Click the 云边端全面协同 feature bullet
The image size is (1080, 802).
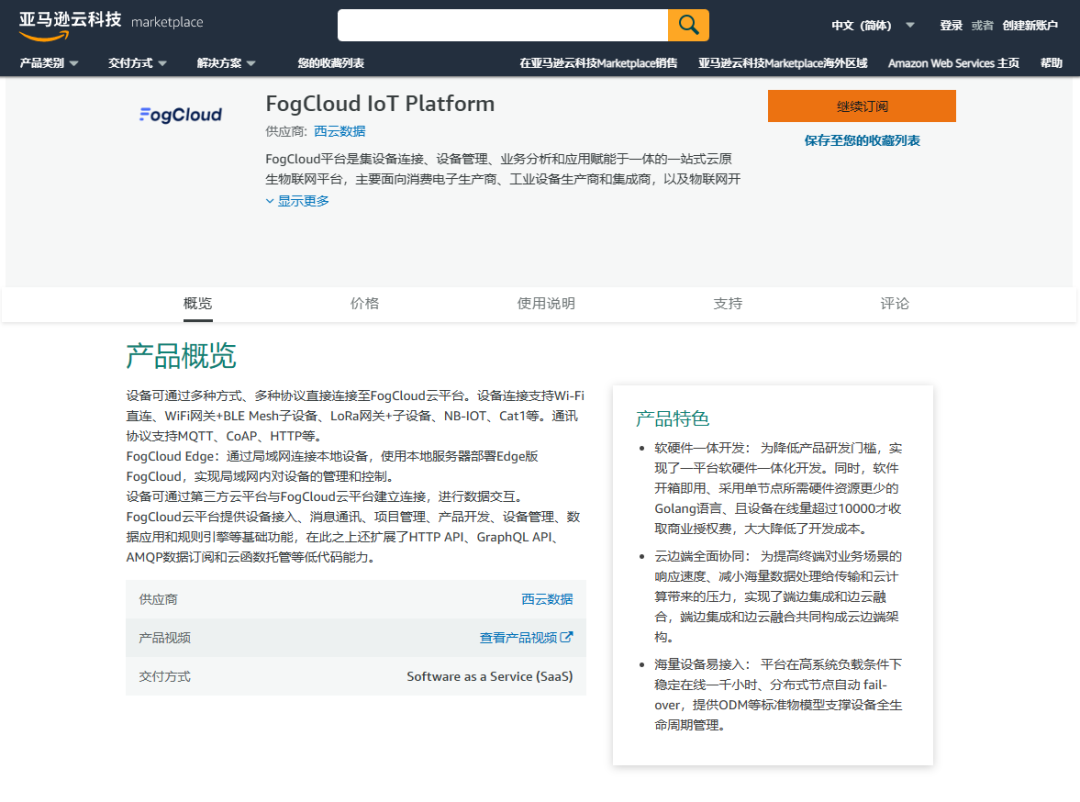(x=778, y=597)
